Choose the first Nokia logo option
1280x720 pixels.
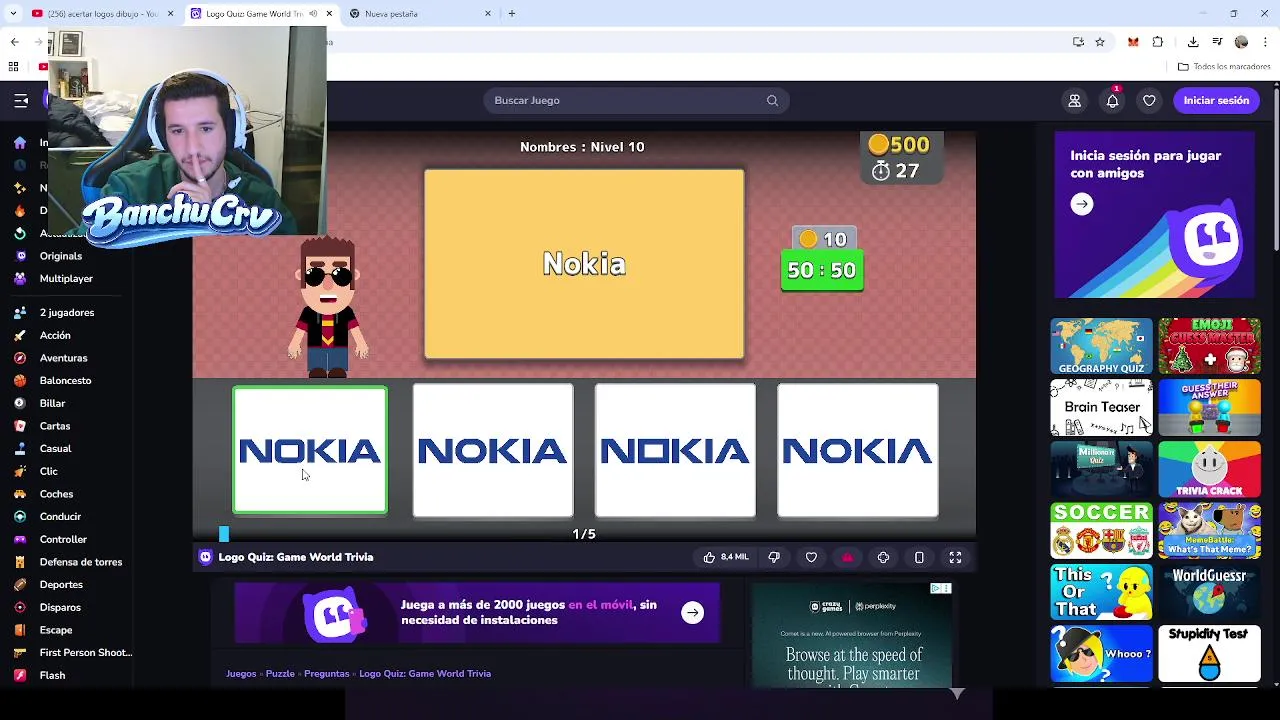pos(310,450)
